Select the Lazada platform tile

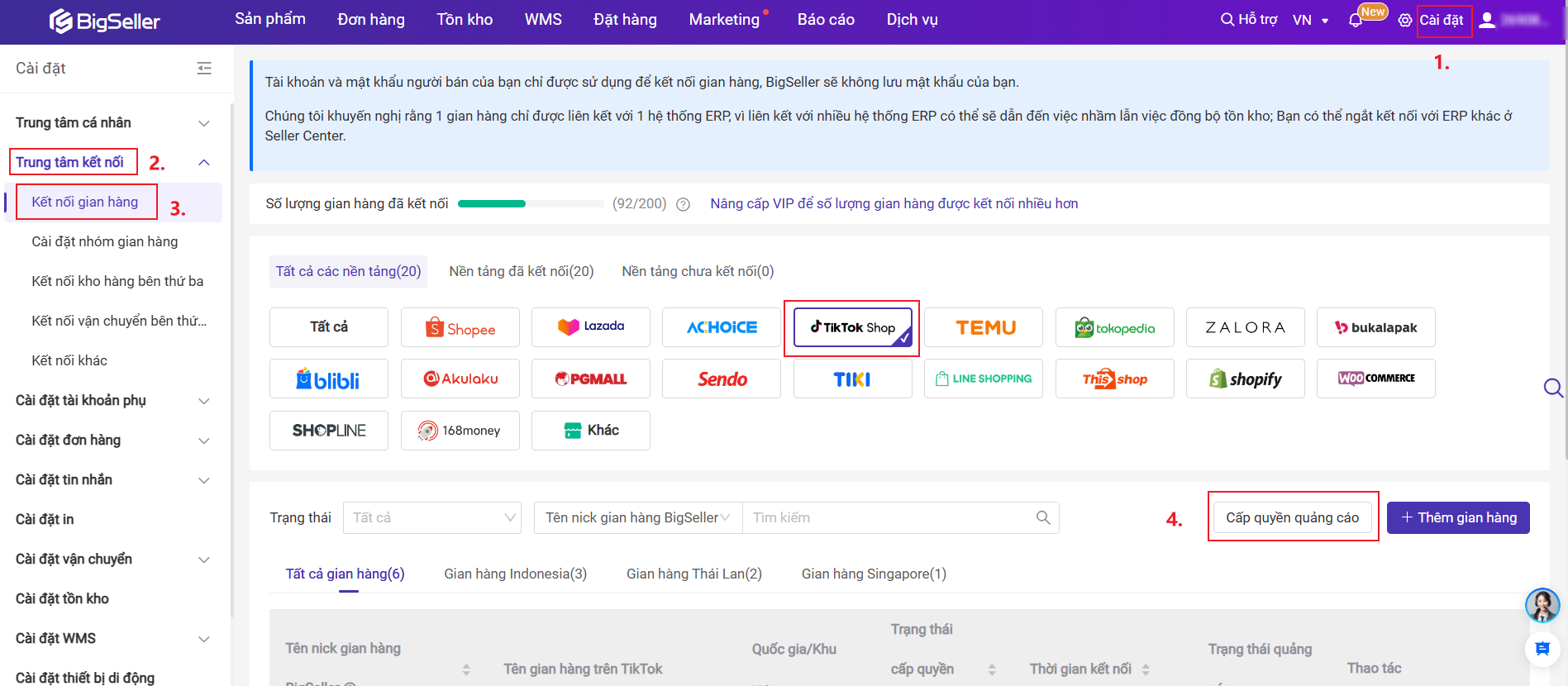(590, 327)
